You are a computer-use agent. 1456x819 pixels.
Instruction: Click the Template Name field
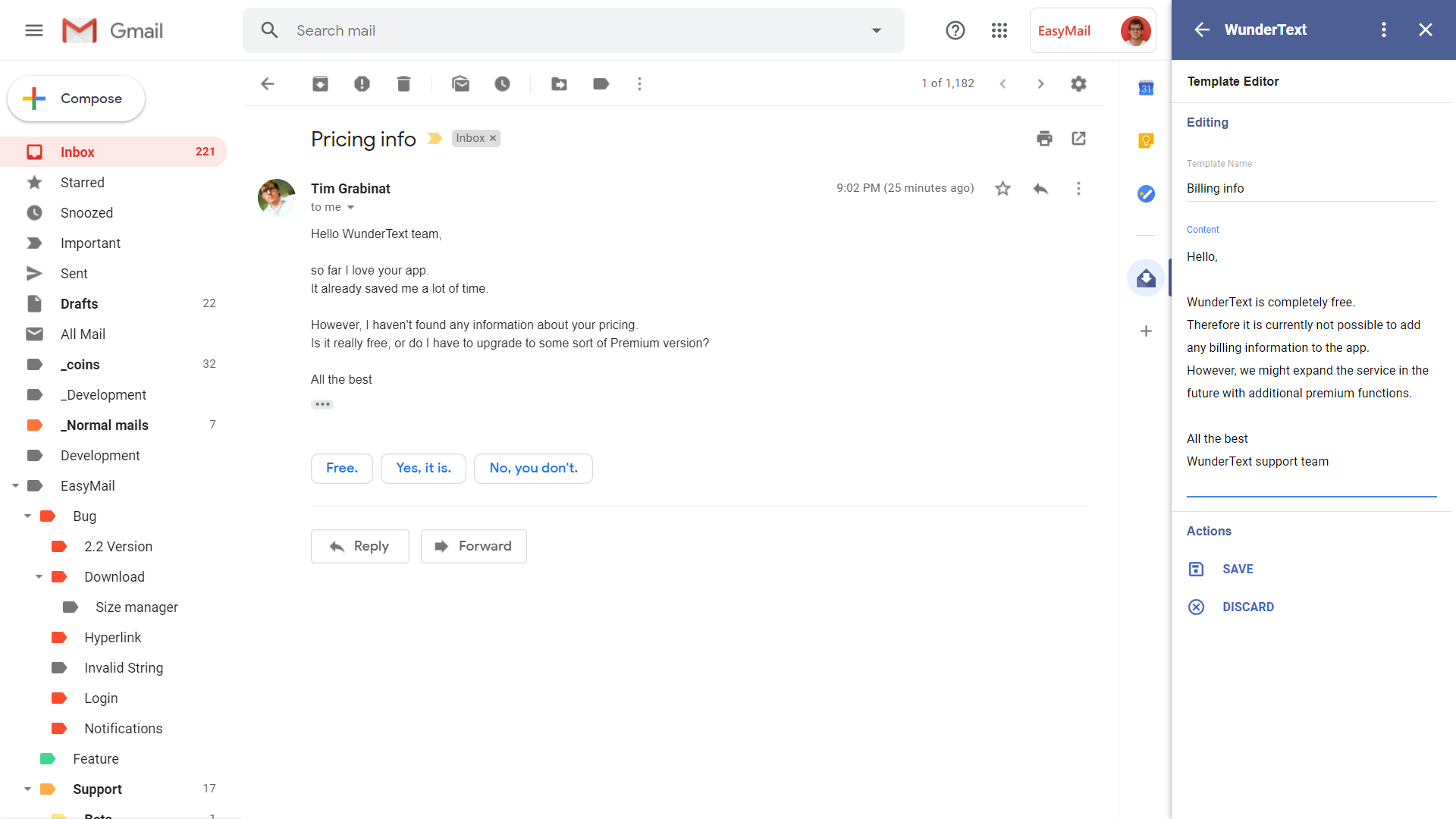point(1311,188)
